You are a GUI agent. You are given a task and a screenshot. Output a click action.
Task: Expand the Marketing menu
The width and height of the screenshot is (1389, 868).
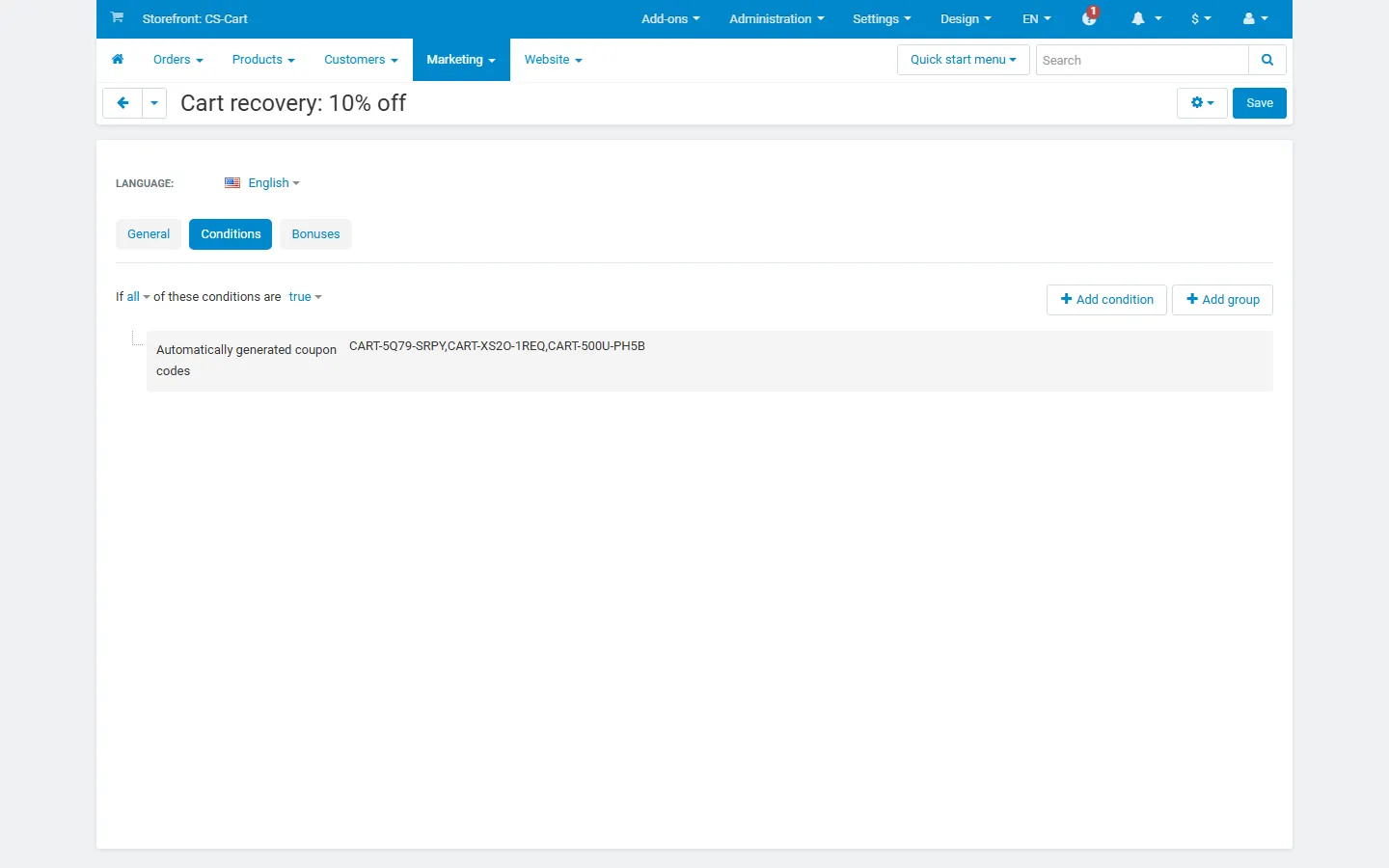tap(461, 60)
